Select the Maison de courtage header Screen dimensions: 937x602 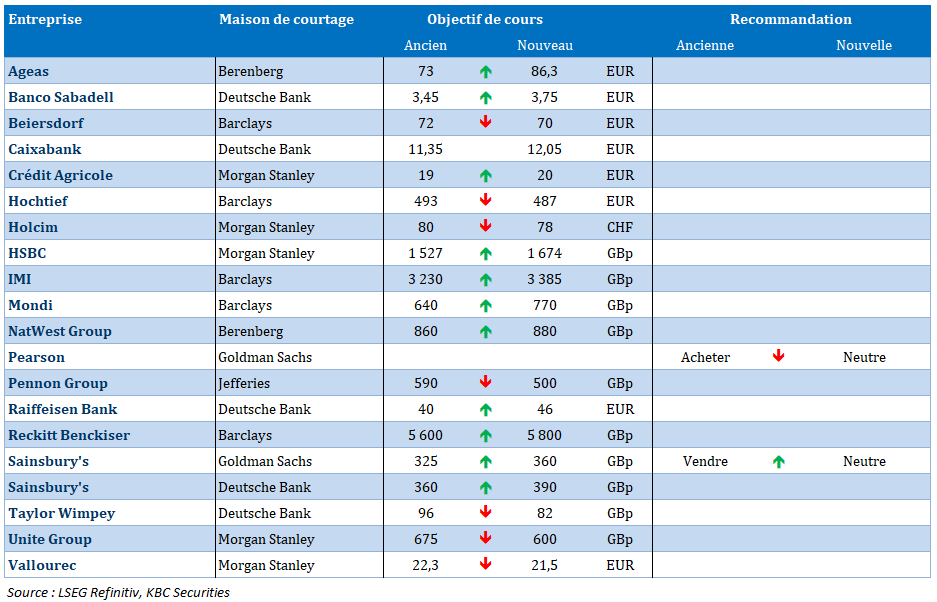pos(286,20)
